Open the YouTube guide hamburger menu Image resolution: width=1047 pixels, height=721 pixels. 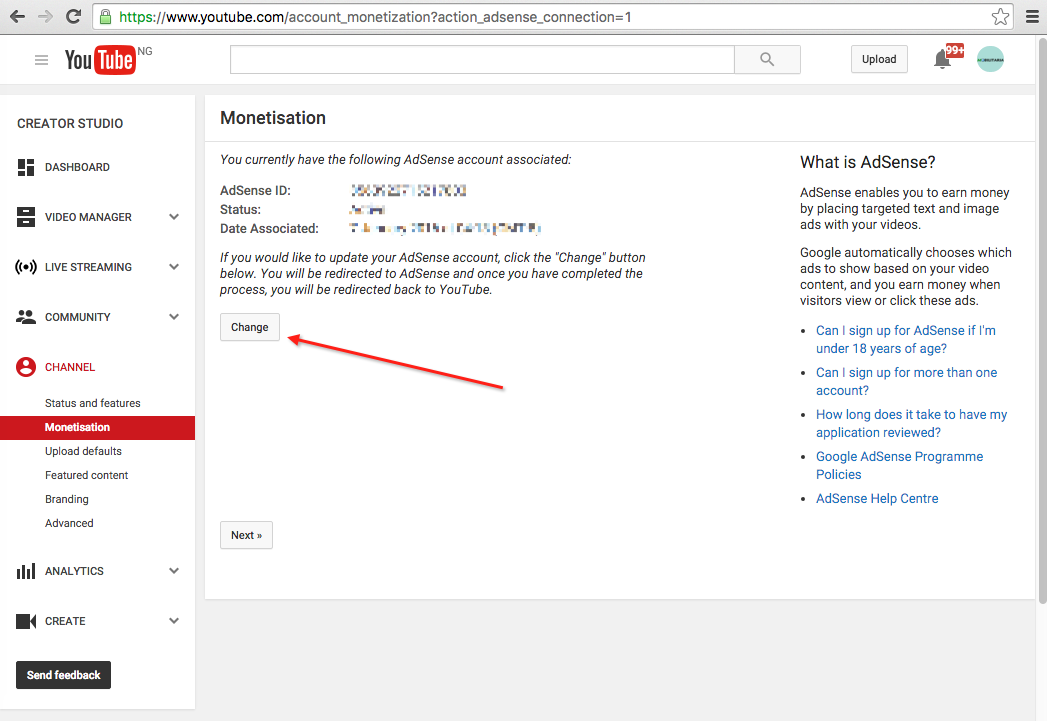tap(41, 60)
